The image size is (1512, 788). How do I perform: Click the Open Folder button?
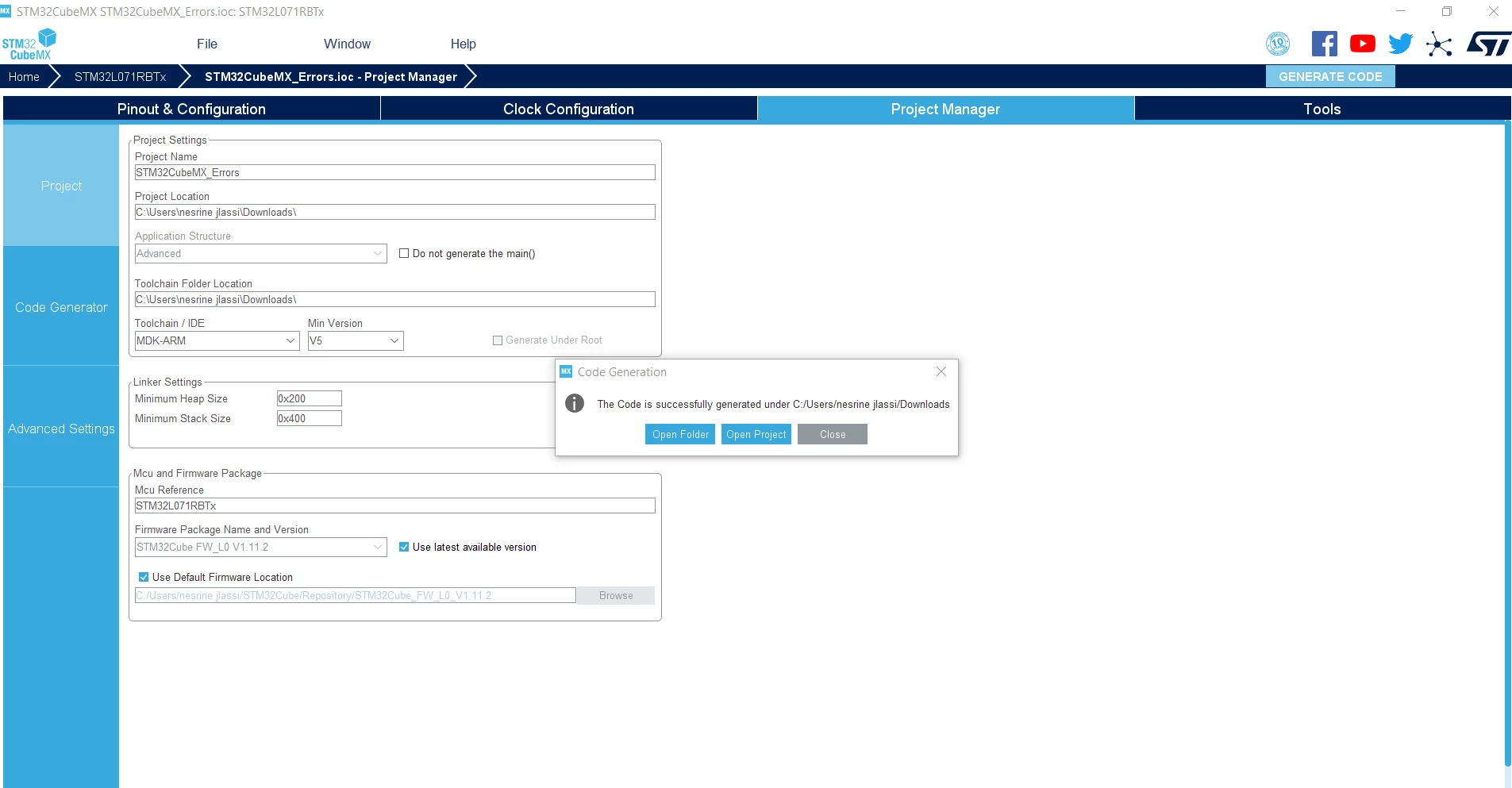click(680, 434)
